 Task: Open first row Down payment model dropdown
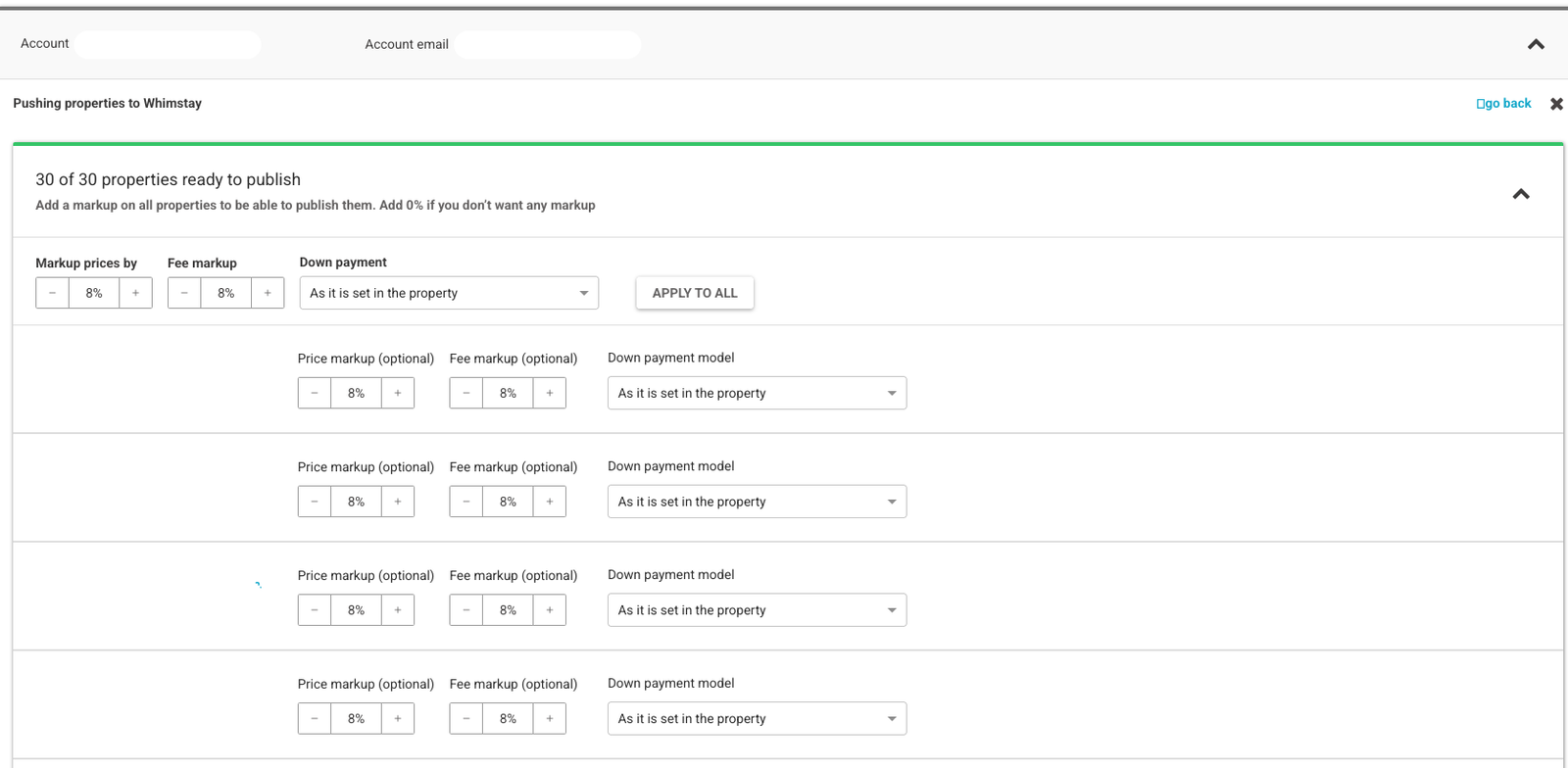click(757, 393)
